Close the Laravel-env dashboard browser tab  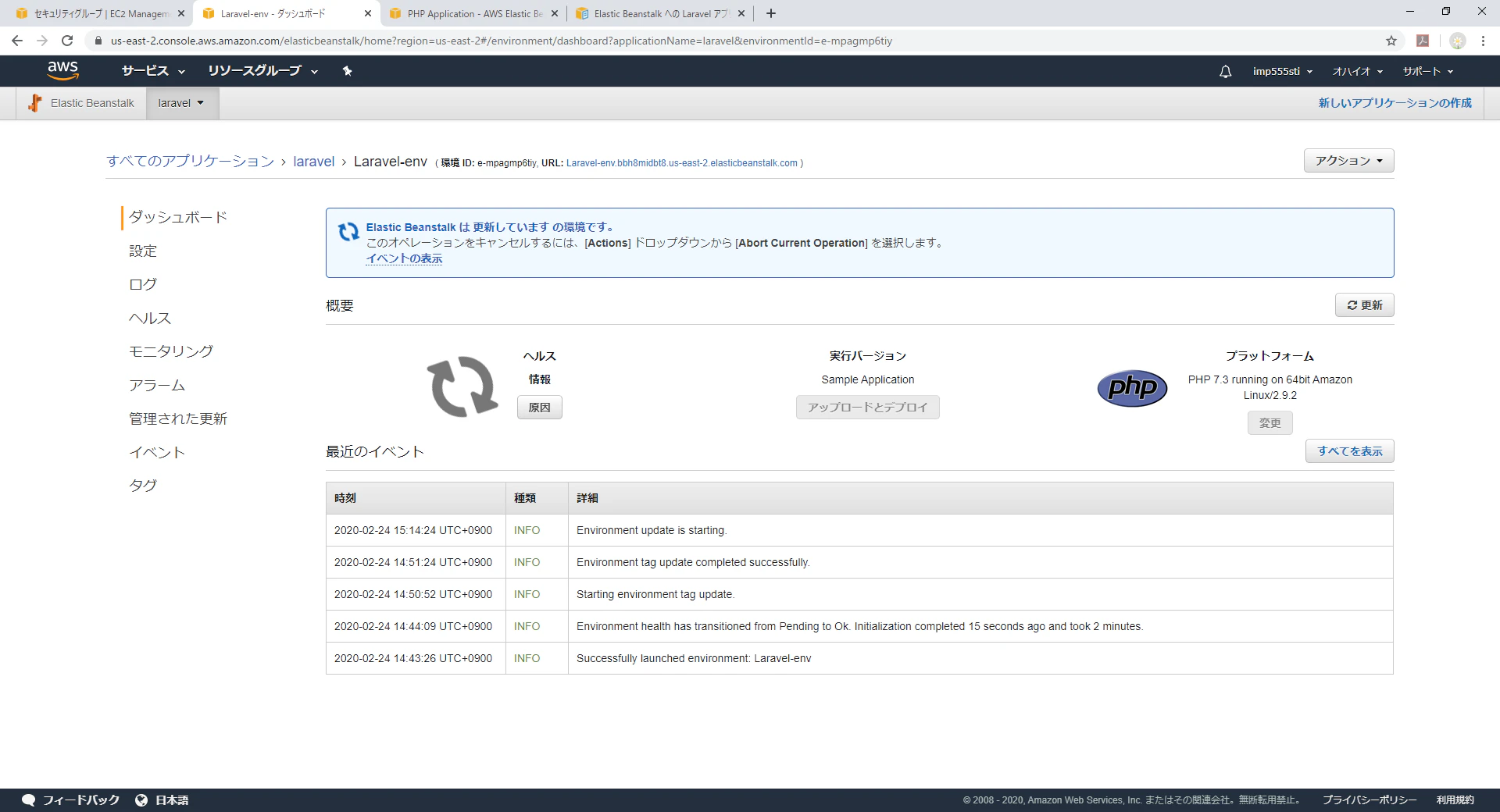[x=367, y=13]
